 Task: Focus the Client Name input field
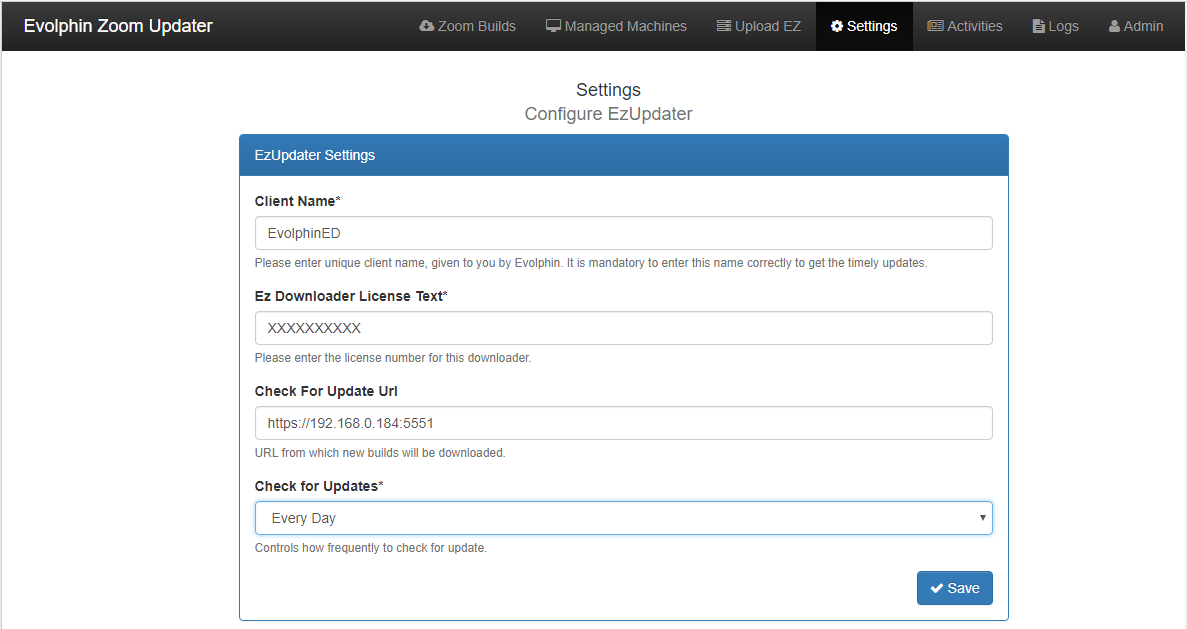(x=624, y=233)
